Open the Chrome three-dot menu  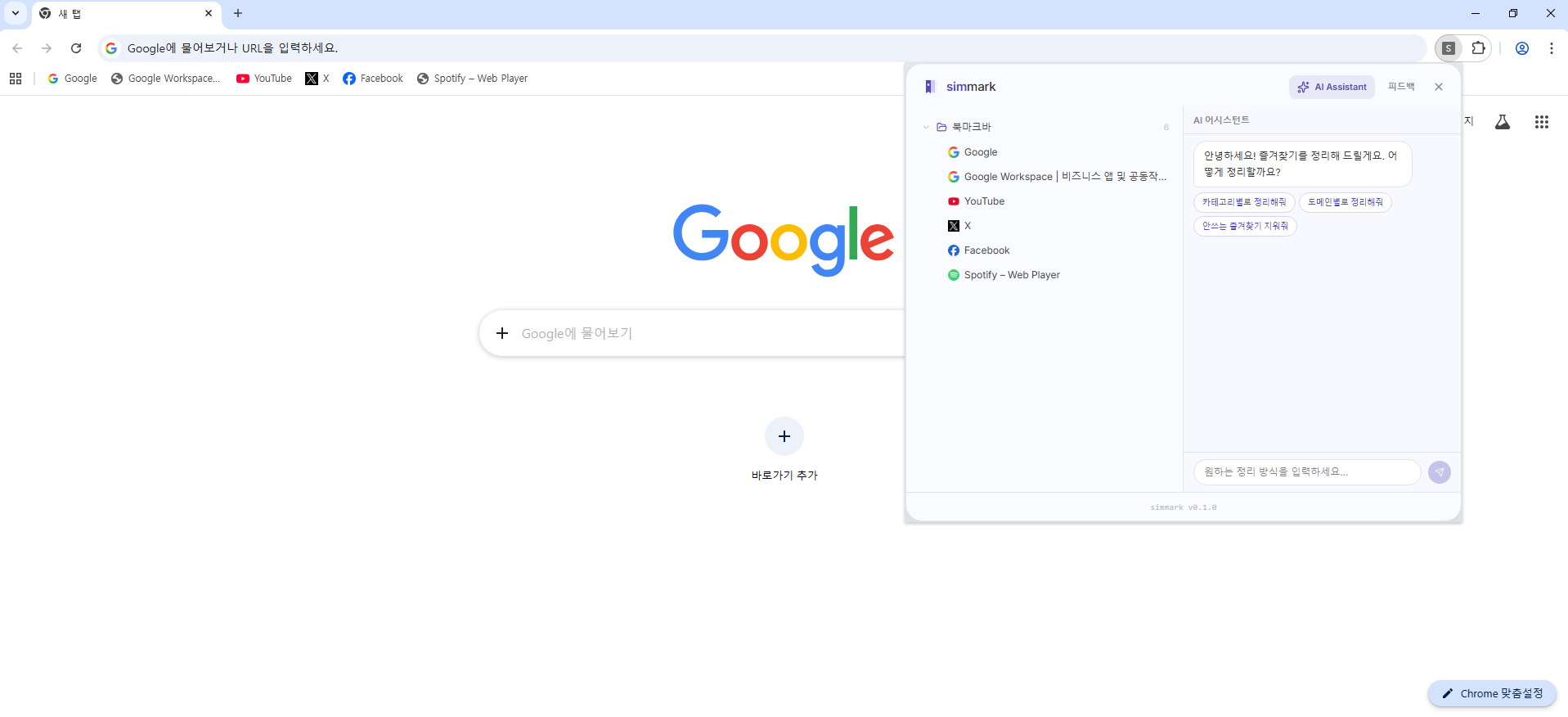1552,48
